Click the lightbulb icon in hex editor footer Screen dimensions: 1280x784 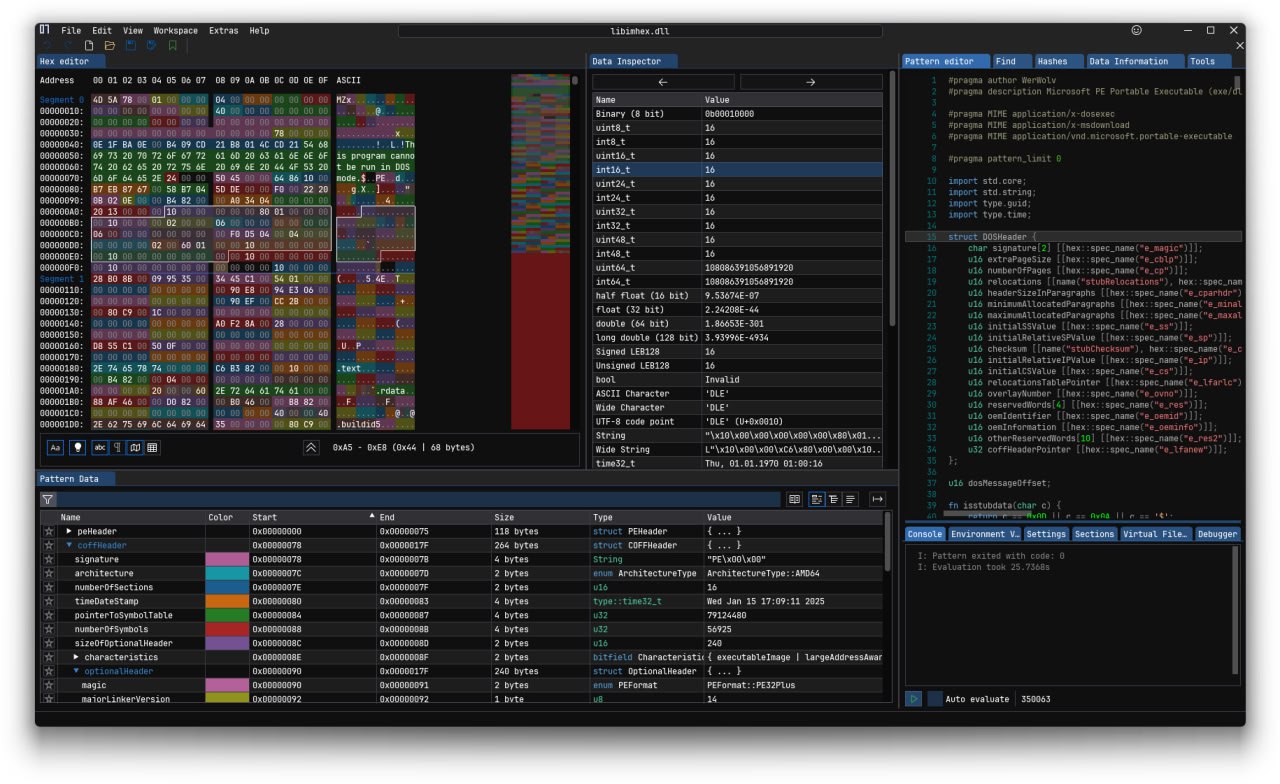point(77,448)
